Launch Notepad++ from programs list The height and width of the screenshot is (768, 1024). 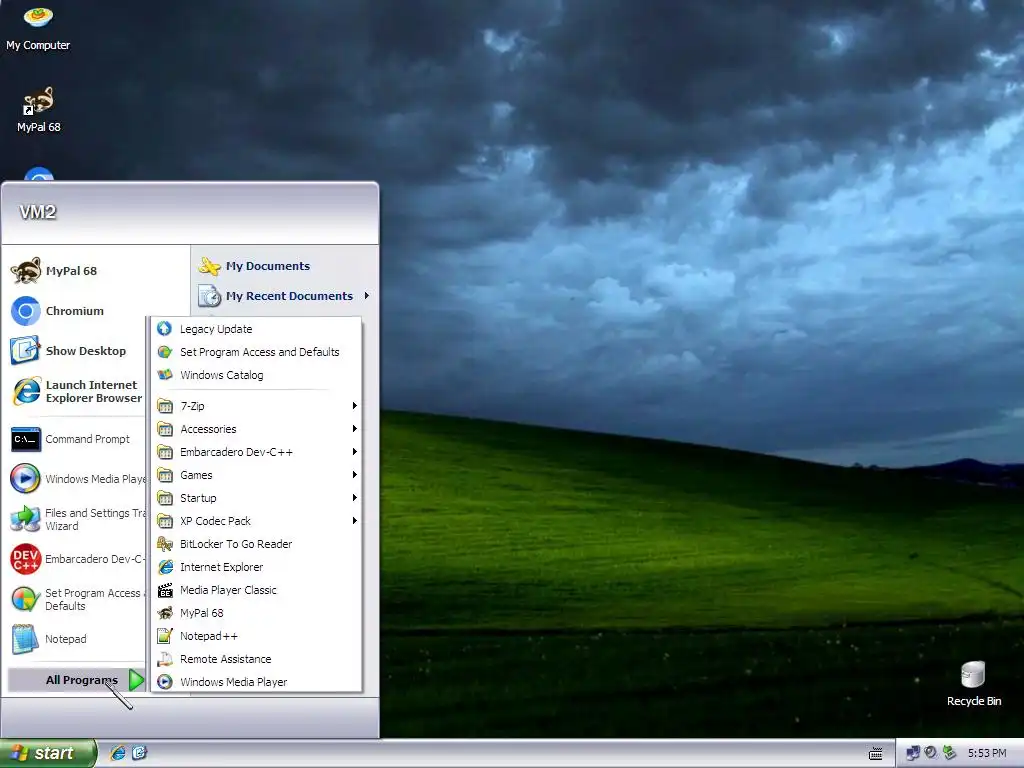coord(257,636)
